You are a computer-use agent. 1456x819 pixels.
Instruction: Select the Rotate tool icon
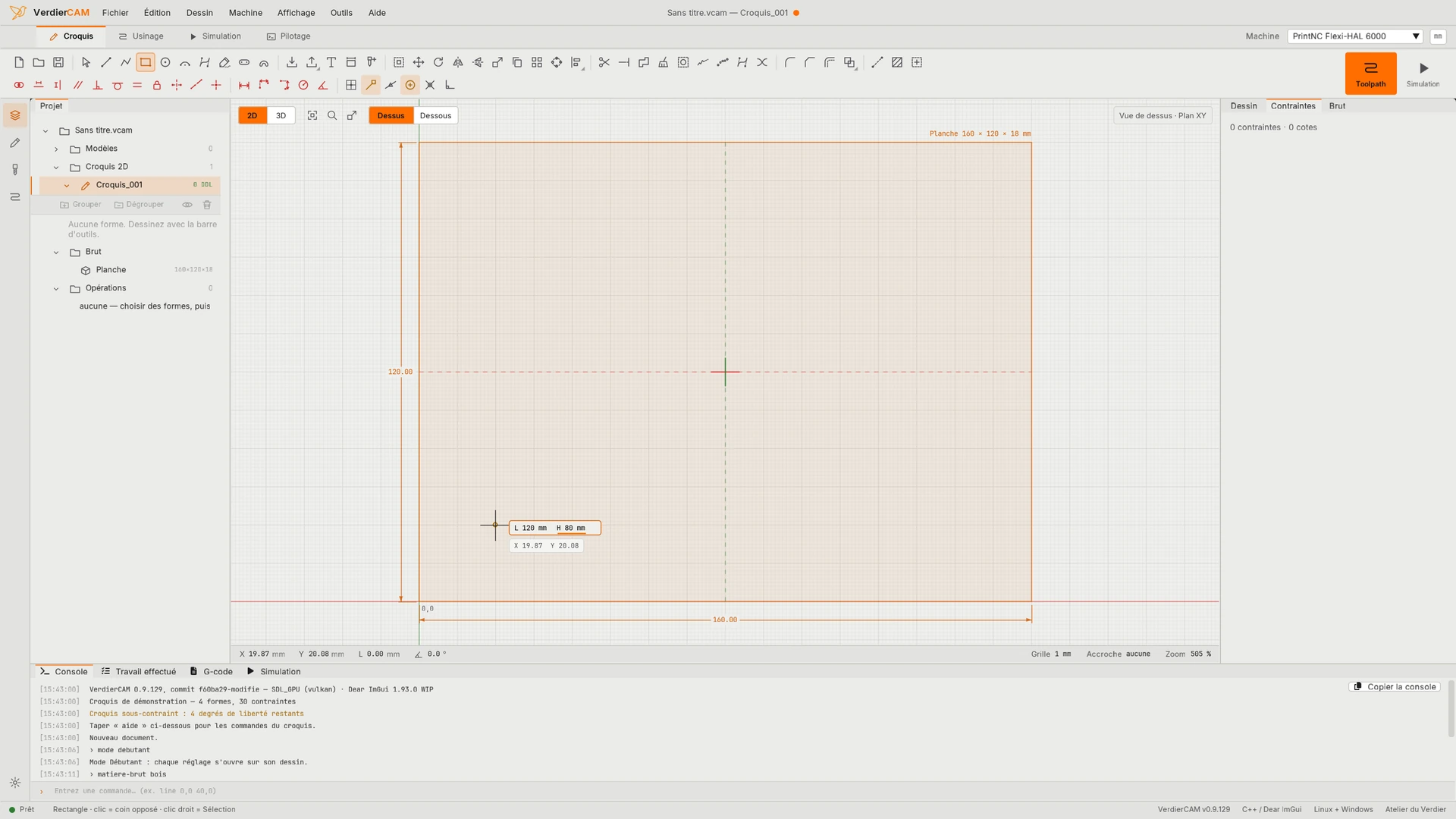point(438,62)
